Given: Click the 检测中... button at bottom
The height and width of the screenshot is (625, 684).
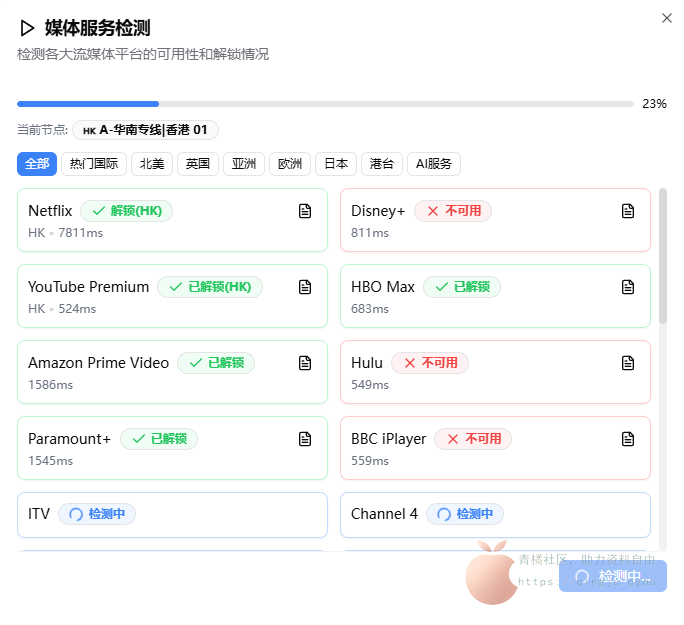Looking at the screenshot, I should coord(612,576).
